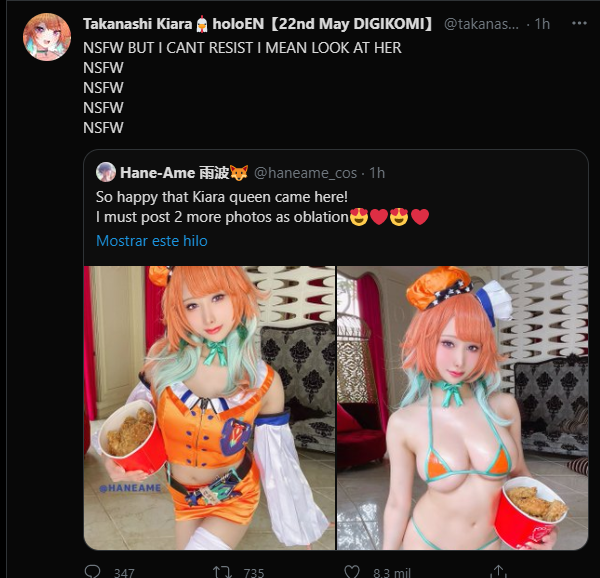
Task: Click the fox emoji next to Hane-Ame
Action: pyautogui.click(x=239, y=173)
